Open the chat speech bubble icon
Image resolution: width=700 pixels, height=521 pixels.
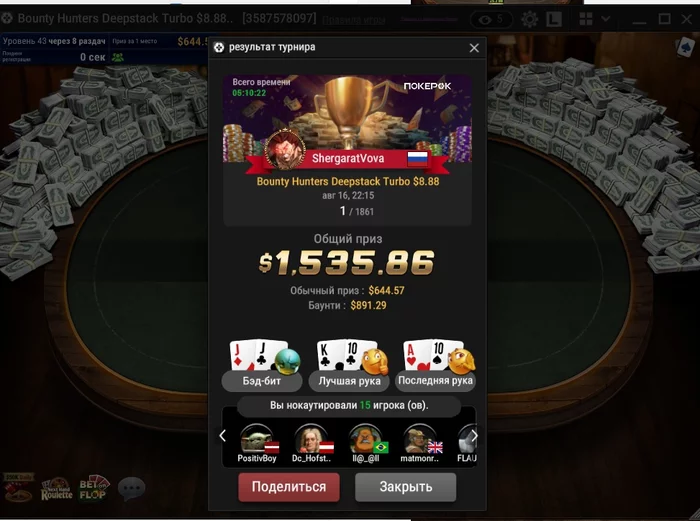131,488
